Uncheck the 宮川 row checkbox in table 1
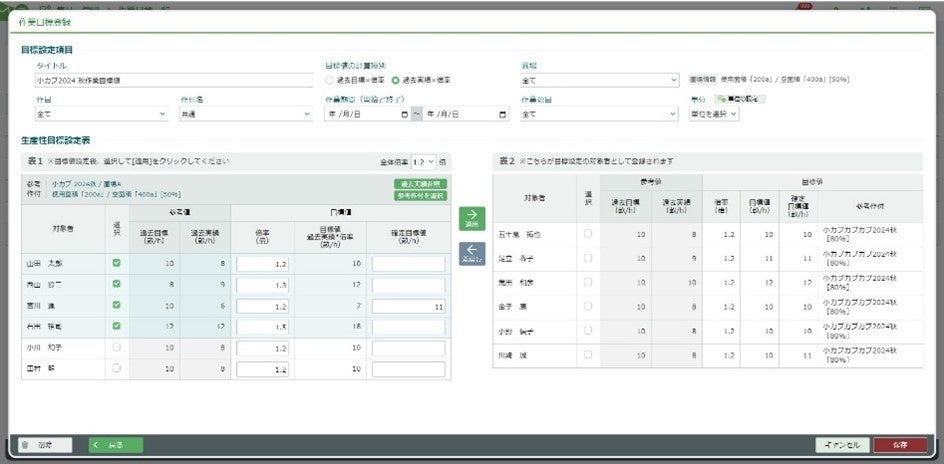This screenshot has width=944, height=464. click(x=117, y=305)
